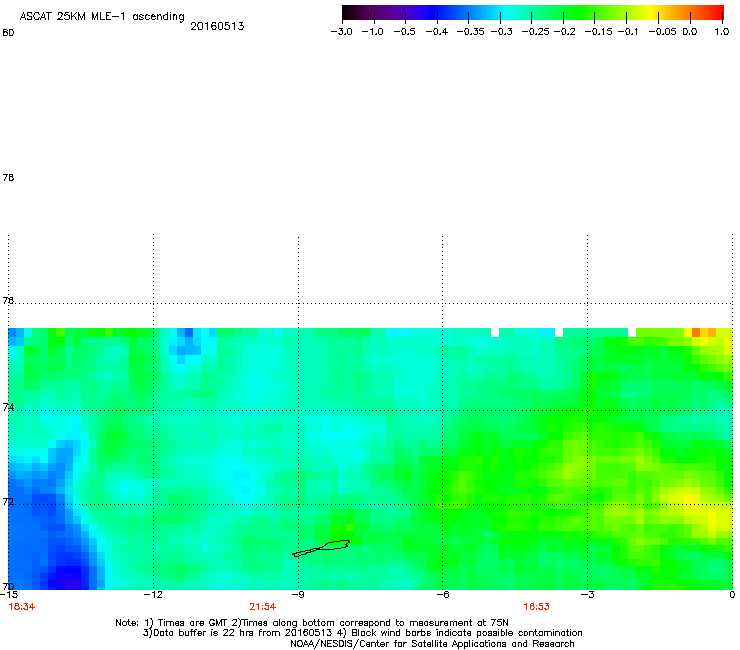Click the -0.2 color scale label
The width and height of the screenshot is (740, 650).
coord(564,32)
